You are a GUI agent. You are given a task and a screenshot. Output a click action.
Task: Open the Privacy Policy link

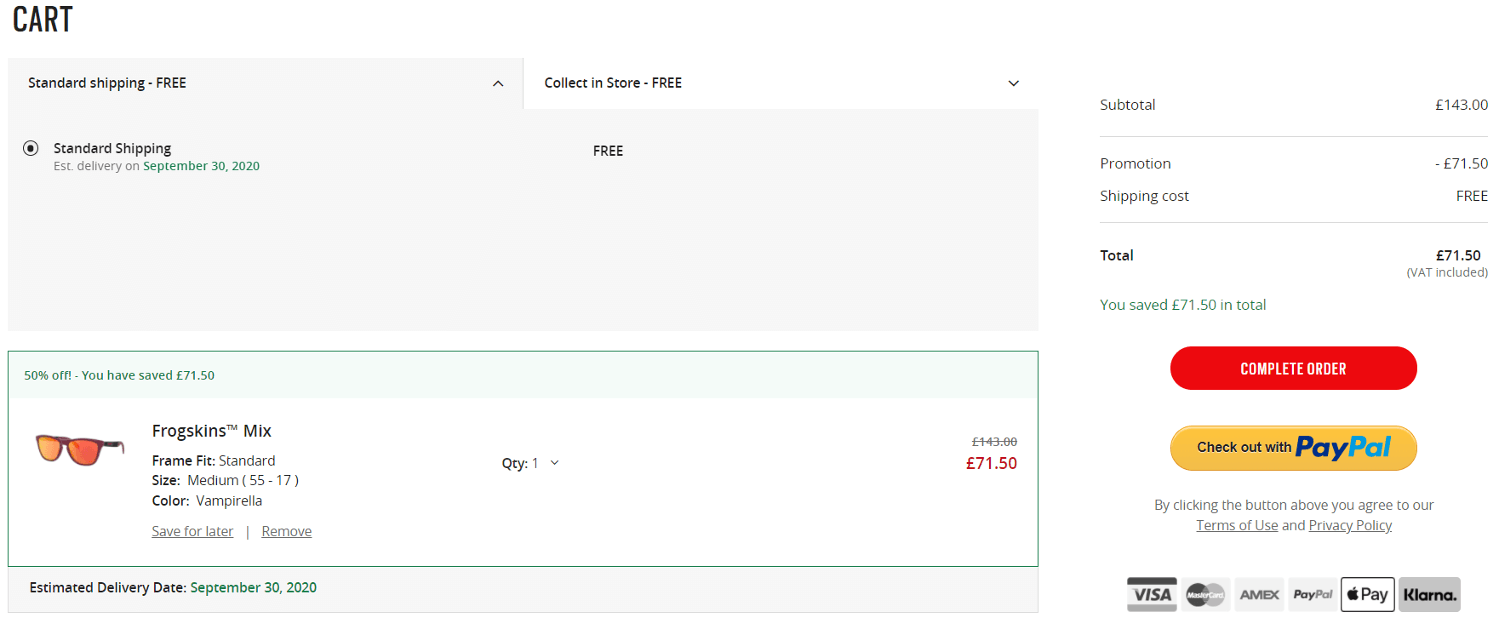1350,525
